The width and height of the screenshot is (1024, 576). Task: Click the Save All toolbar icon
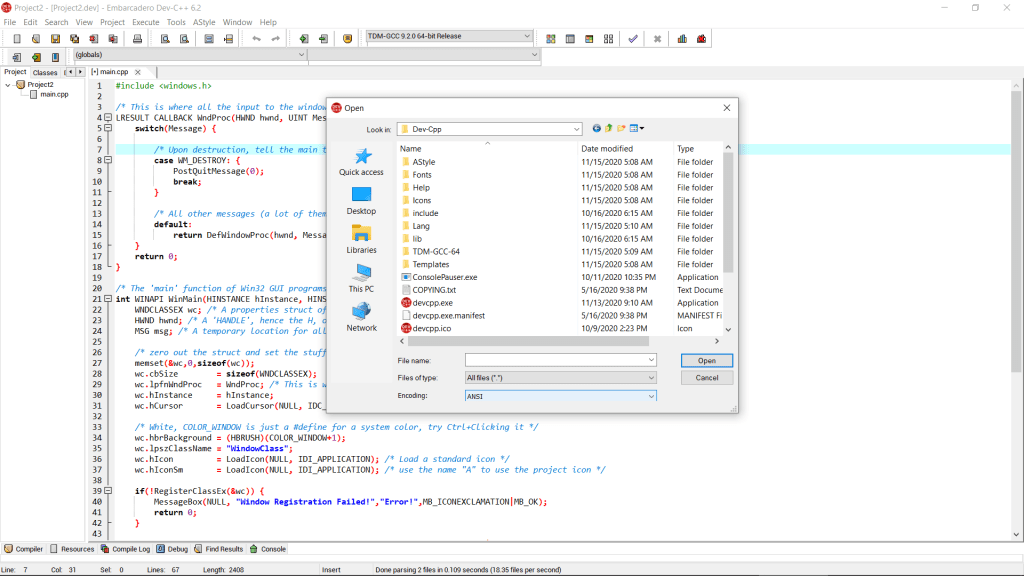(74, 39)
